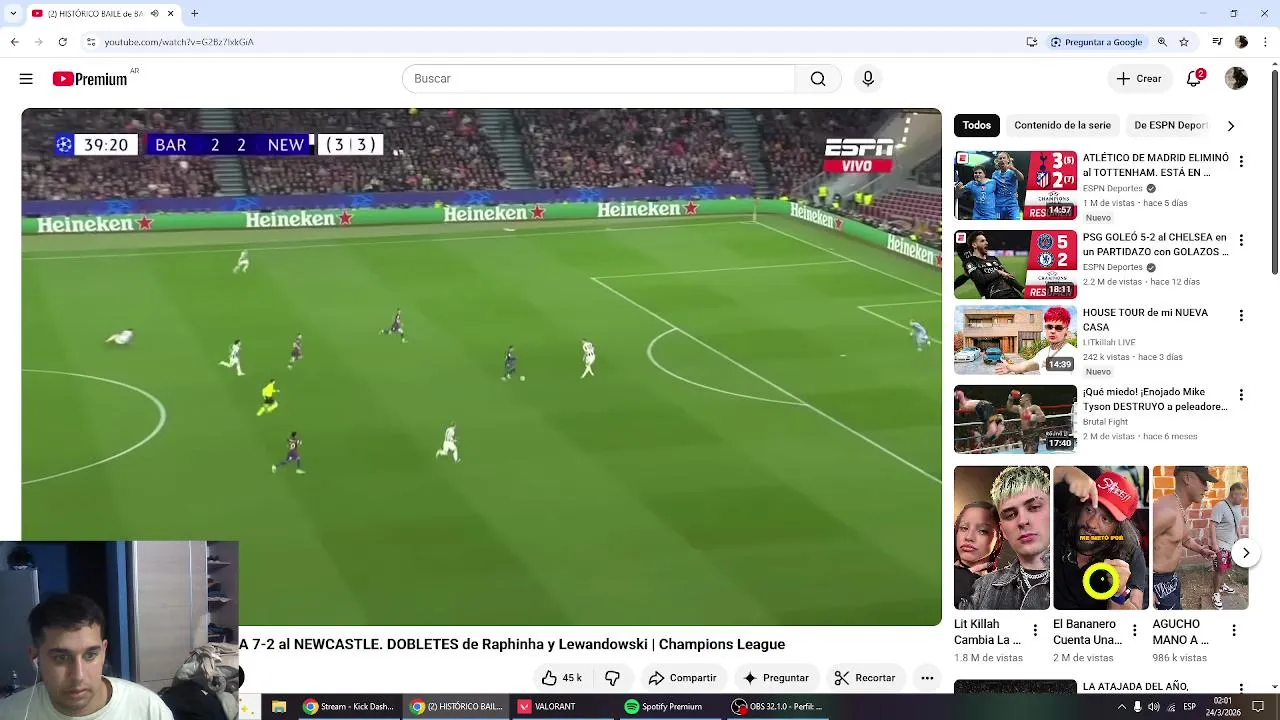Open Chrome profile avatar
Screen dimensions: 1280x720
(1241, 42)
